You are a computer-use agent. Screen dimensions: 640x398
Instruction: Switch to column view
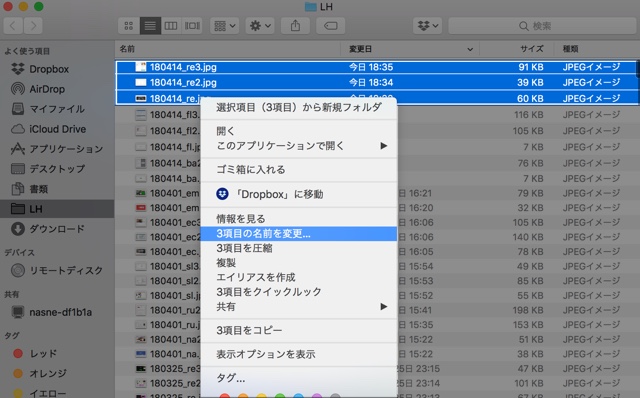(171, 26)
